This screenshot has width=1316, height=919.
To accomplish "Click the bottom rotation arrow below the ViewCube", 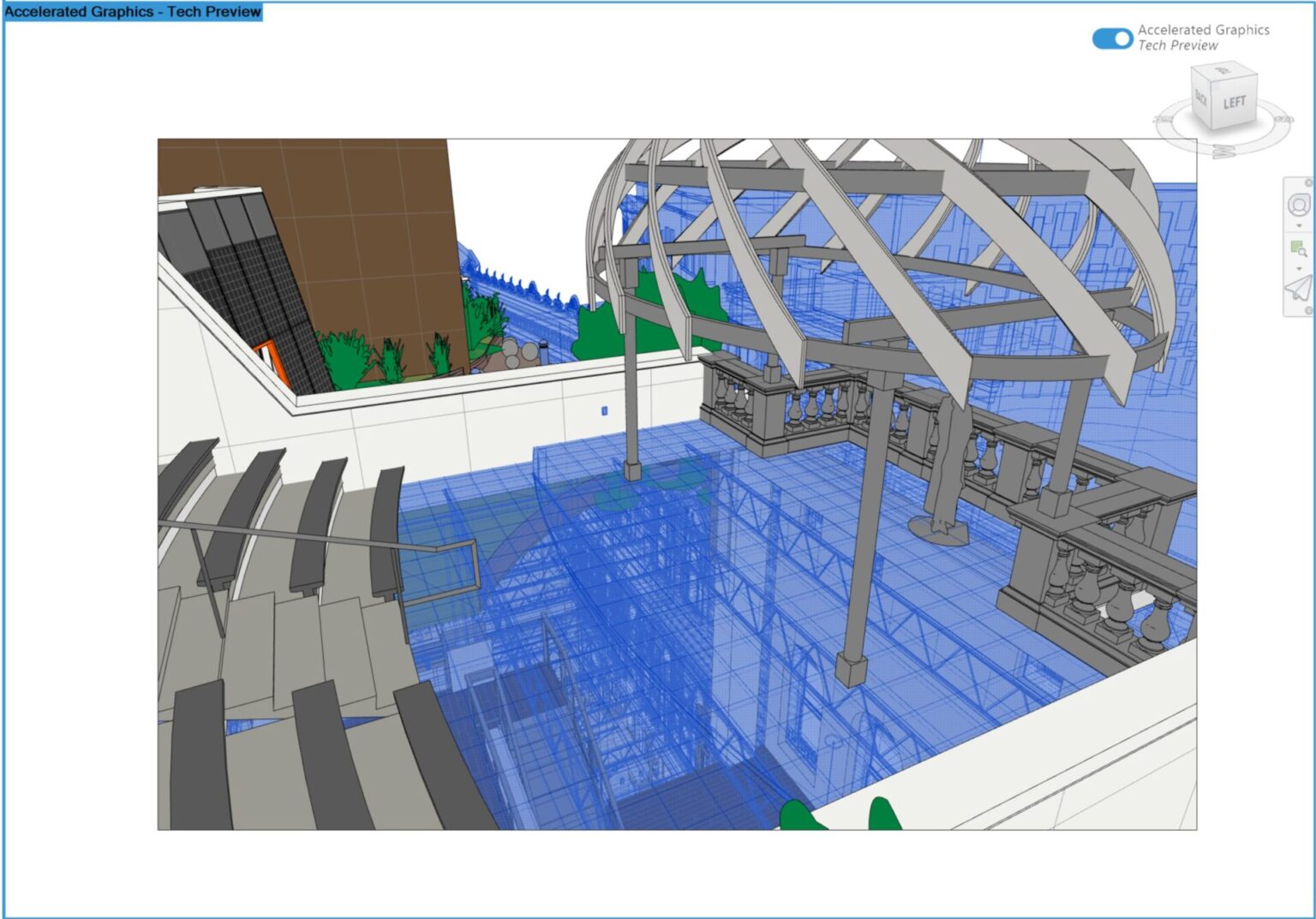I will (1223, 152).
